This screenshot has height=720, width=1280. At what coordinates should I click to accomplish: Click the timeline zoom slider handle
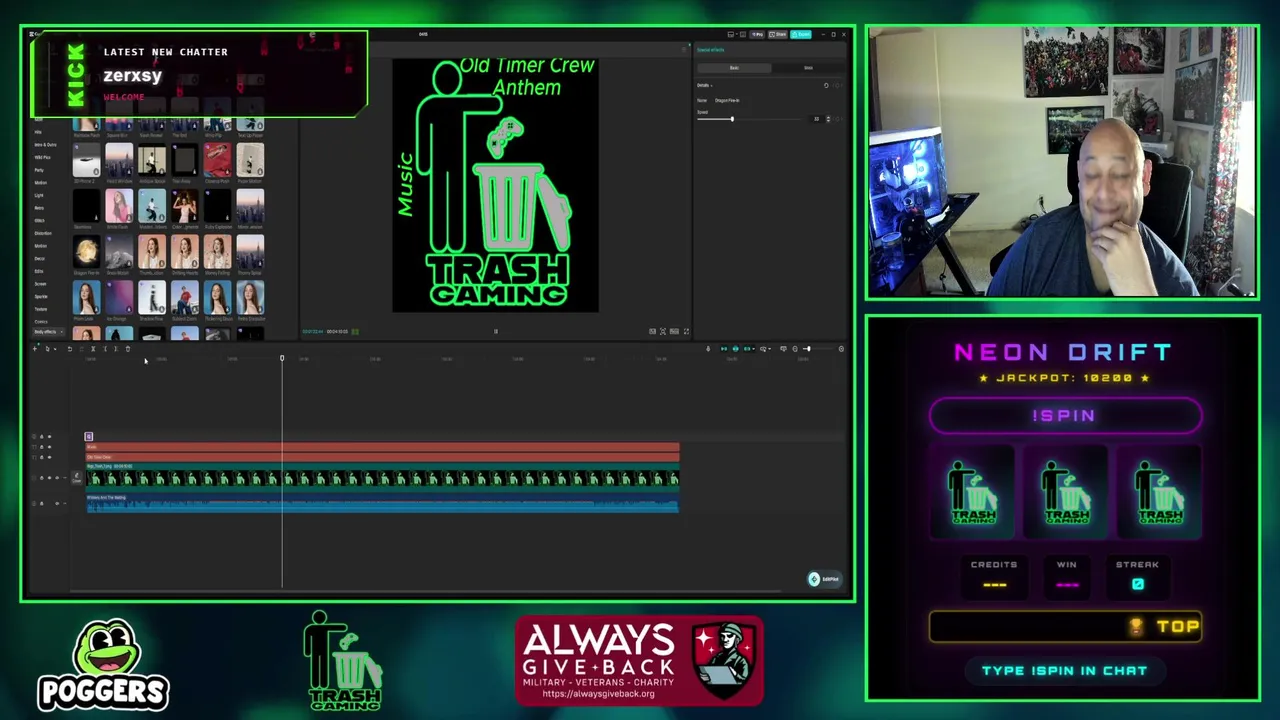coord(809,349)
